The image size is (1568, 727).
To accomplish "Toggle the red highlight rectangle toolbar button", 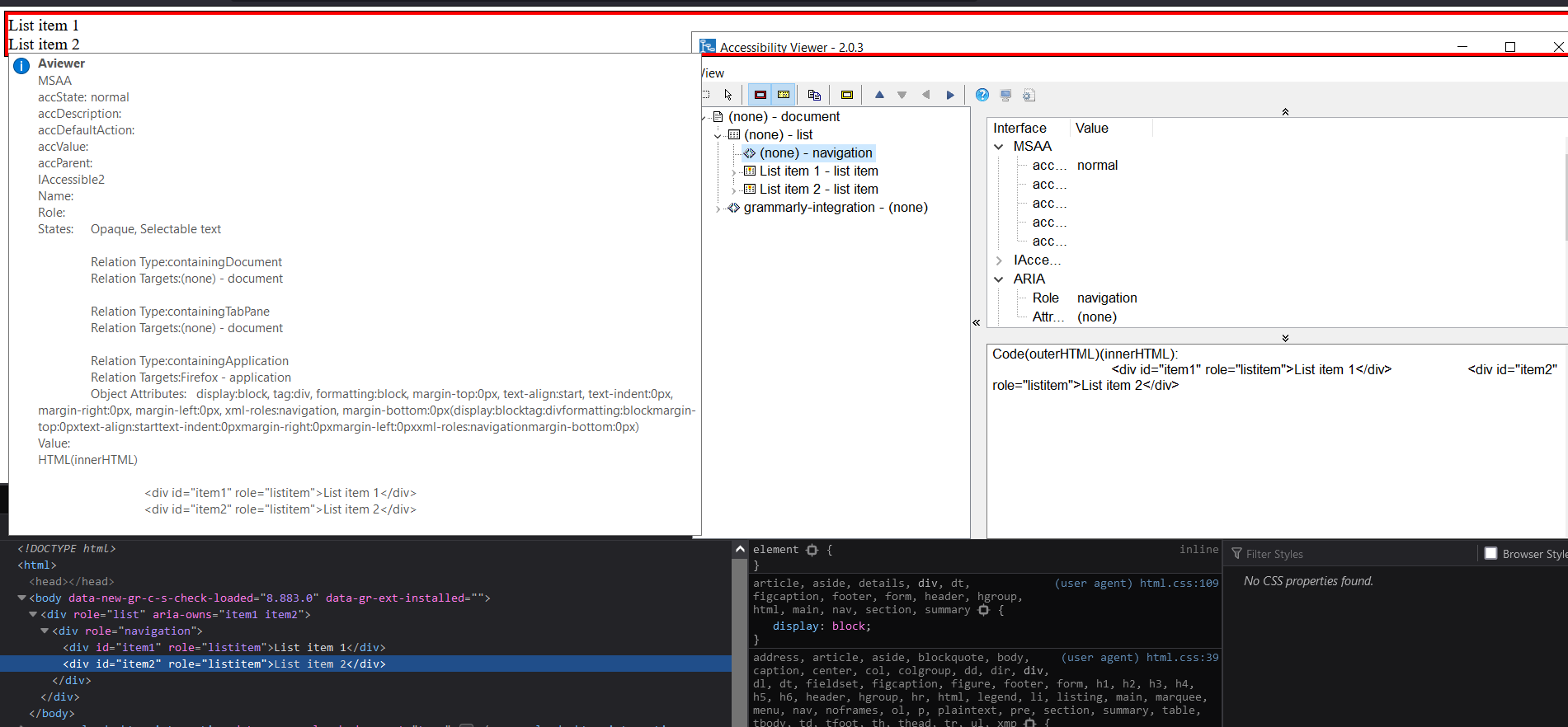I will (x=760, y=95).
